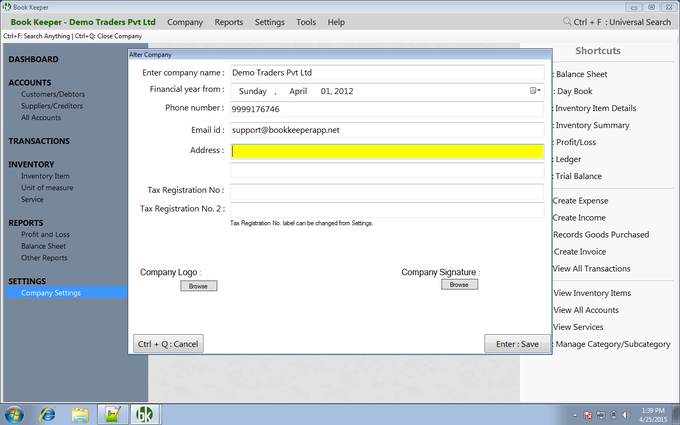
Task: Open the Reports menu
Action: point(229,22)
